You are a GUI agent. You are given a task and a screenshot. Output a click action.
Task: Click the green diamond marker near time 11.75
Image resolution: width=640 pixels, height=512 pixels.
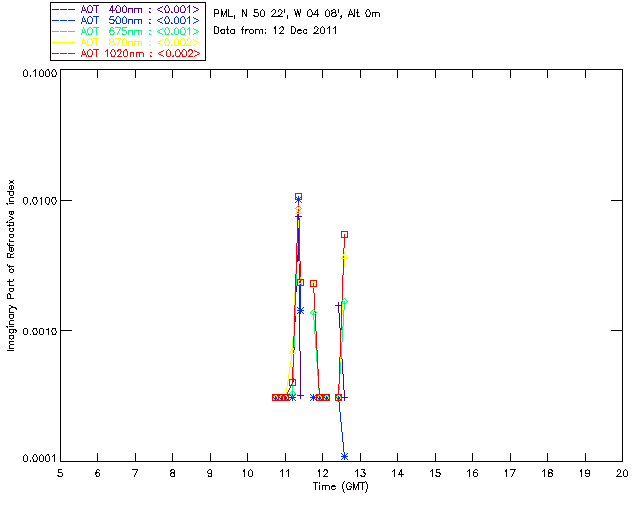coord(313,313)
